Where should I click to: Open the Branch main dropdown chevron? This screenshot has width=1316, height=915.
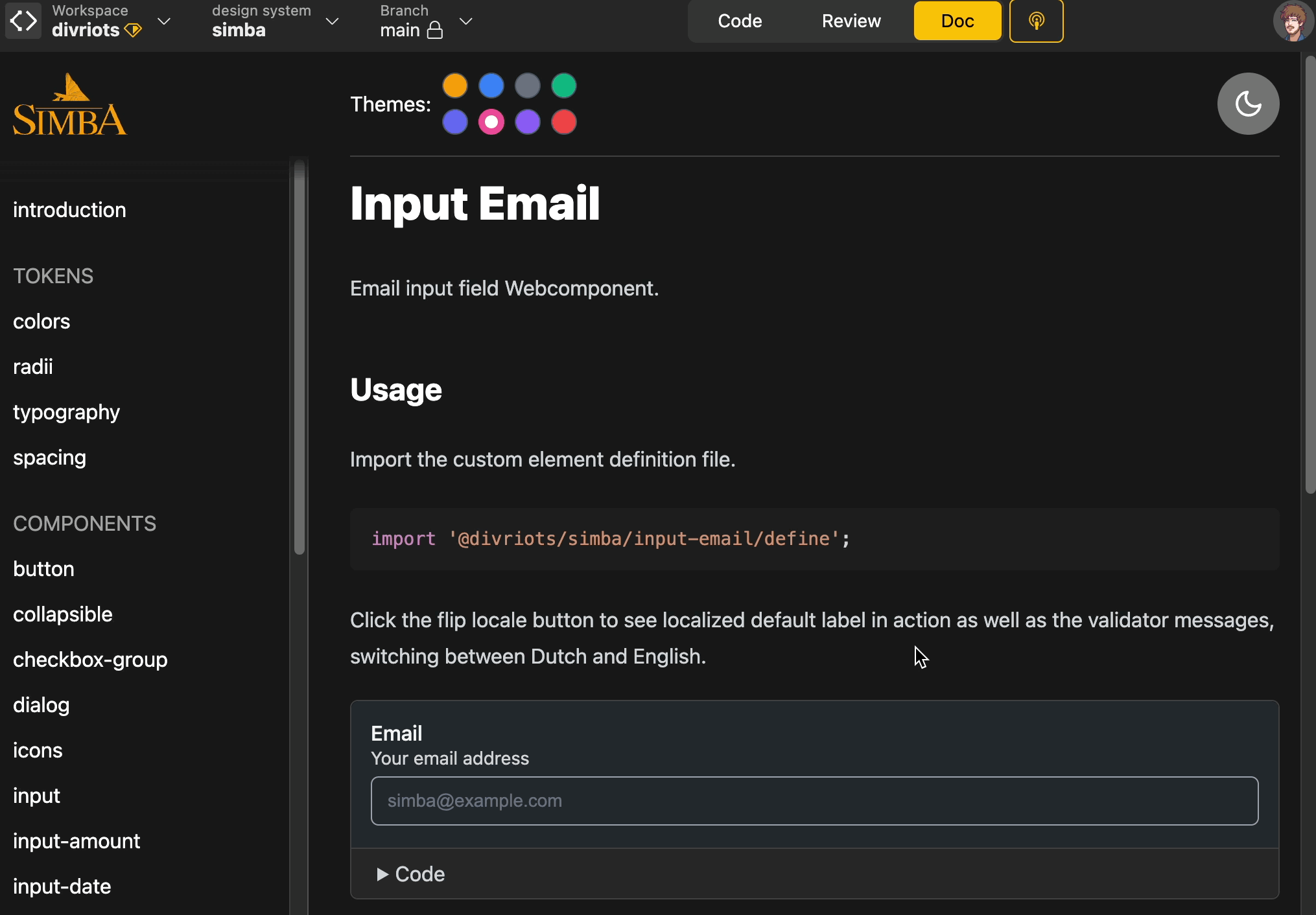point(465,21)
